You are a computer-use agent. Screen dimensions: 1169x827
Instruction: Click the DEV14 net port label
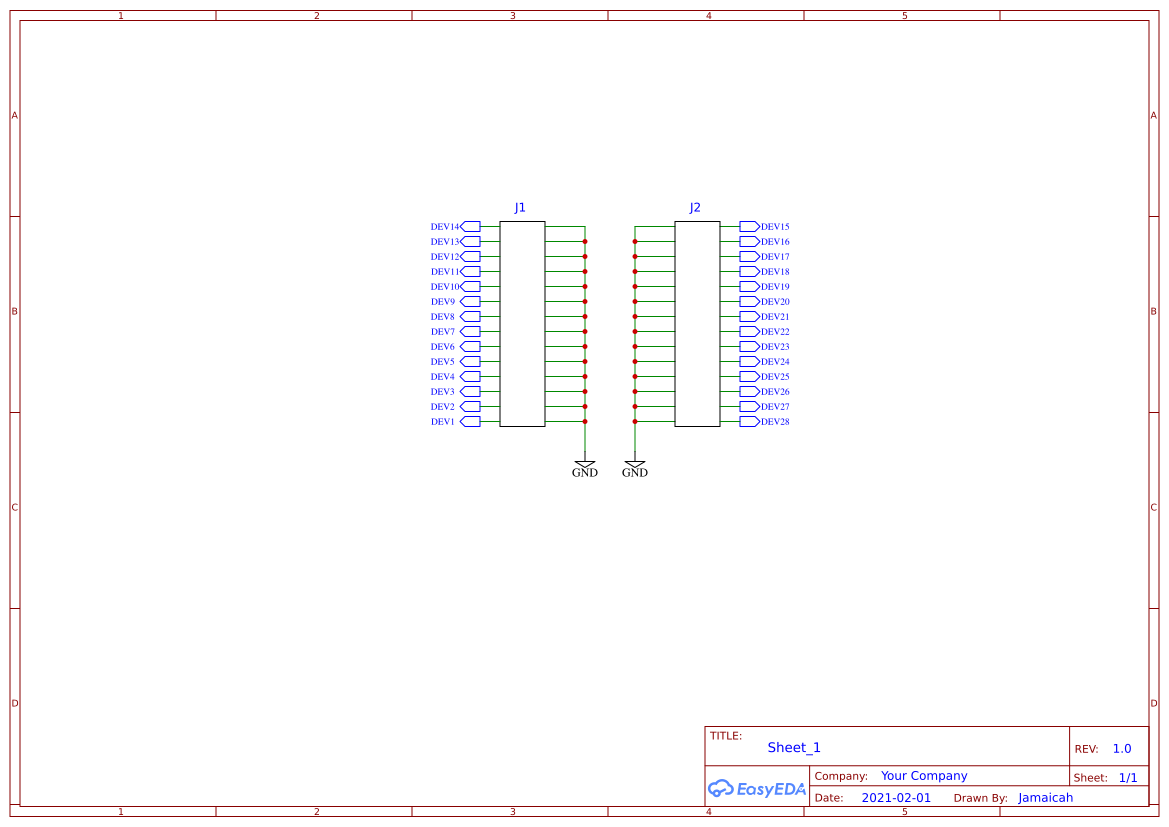tap(445, 227)
